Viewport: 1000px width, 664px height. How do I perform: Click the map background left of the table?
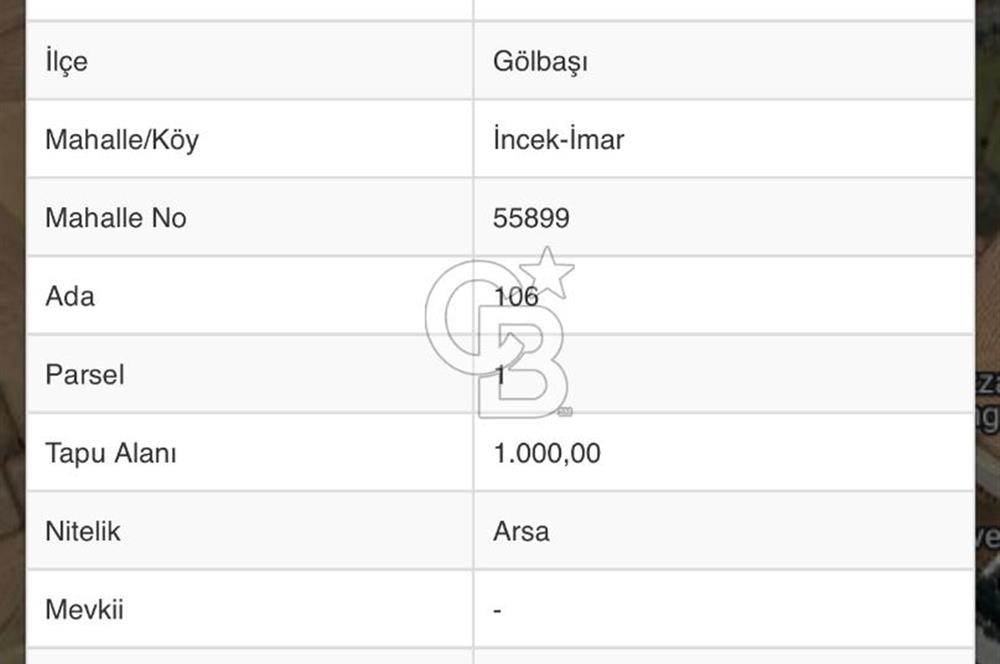(12, 332)
